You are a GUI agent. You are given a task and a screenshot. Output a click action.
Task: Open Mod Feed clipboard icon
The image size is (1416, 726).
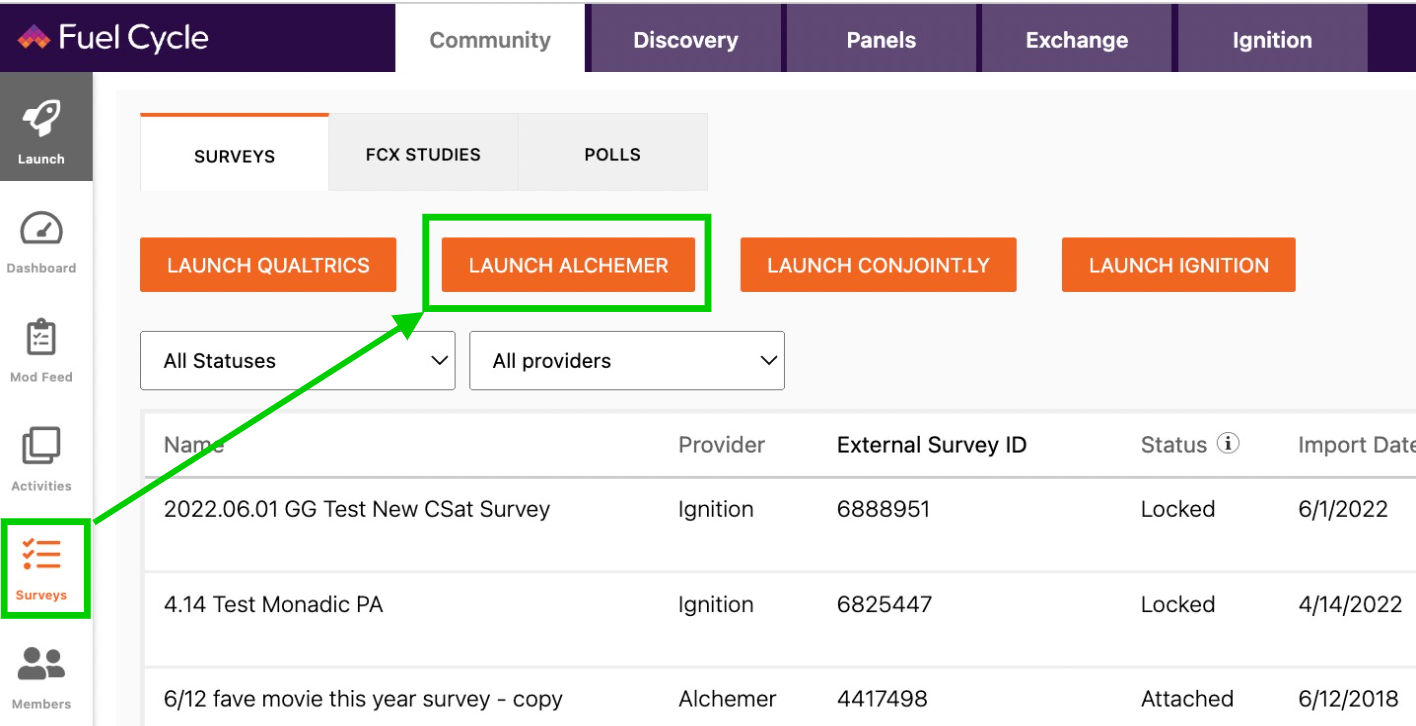point(41,338)
